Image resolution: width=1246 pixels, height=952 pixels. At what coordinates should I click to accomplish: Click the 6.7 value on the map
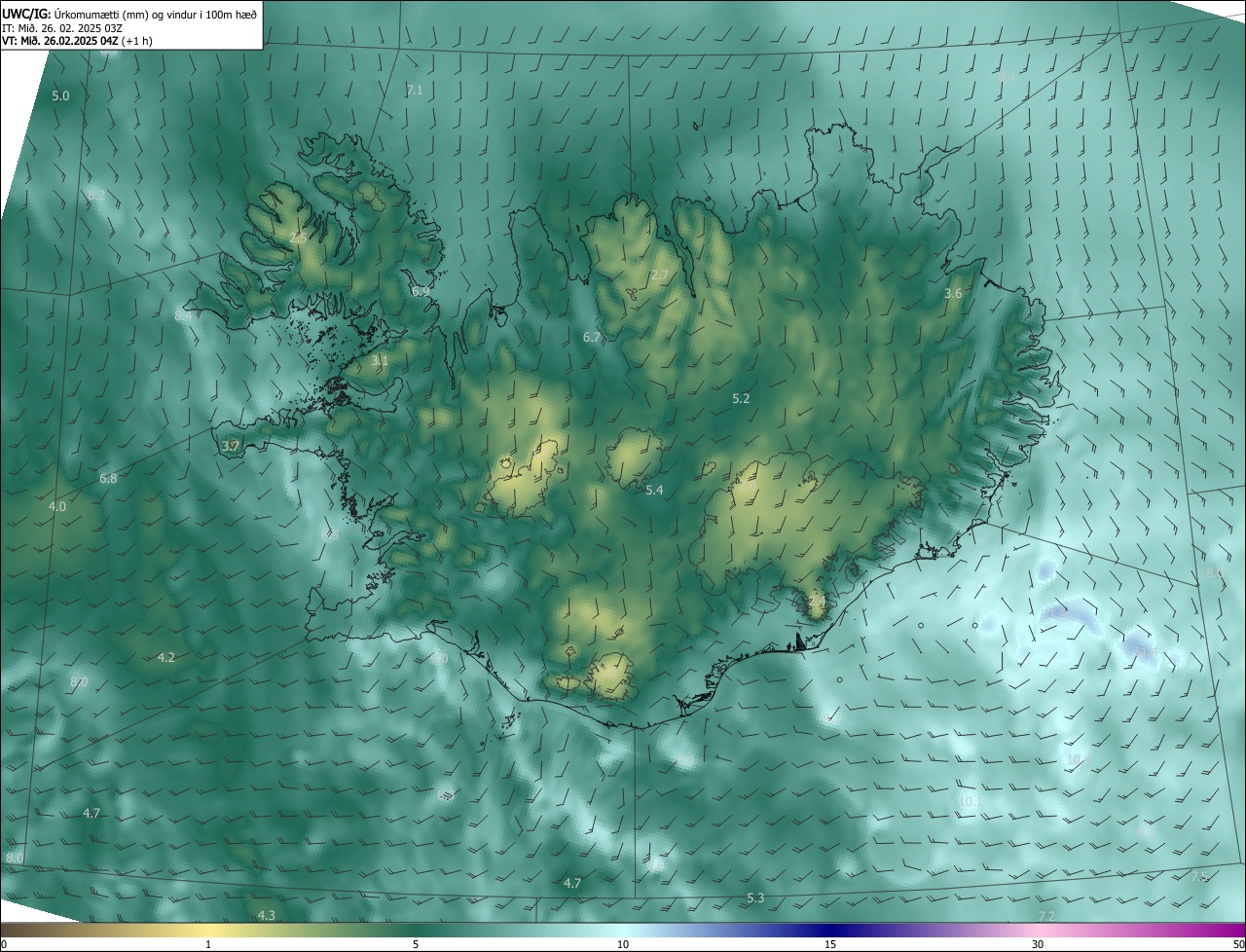592,337
